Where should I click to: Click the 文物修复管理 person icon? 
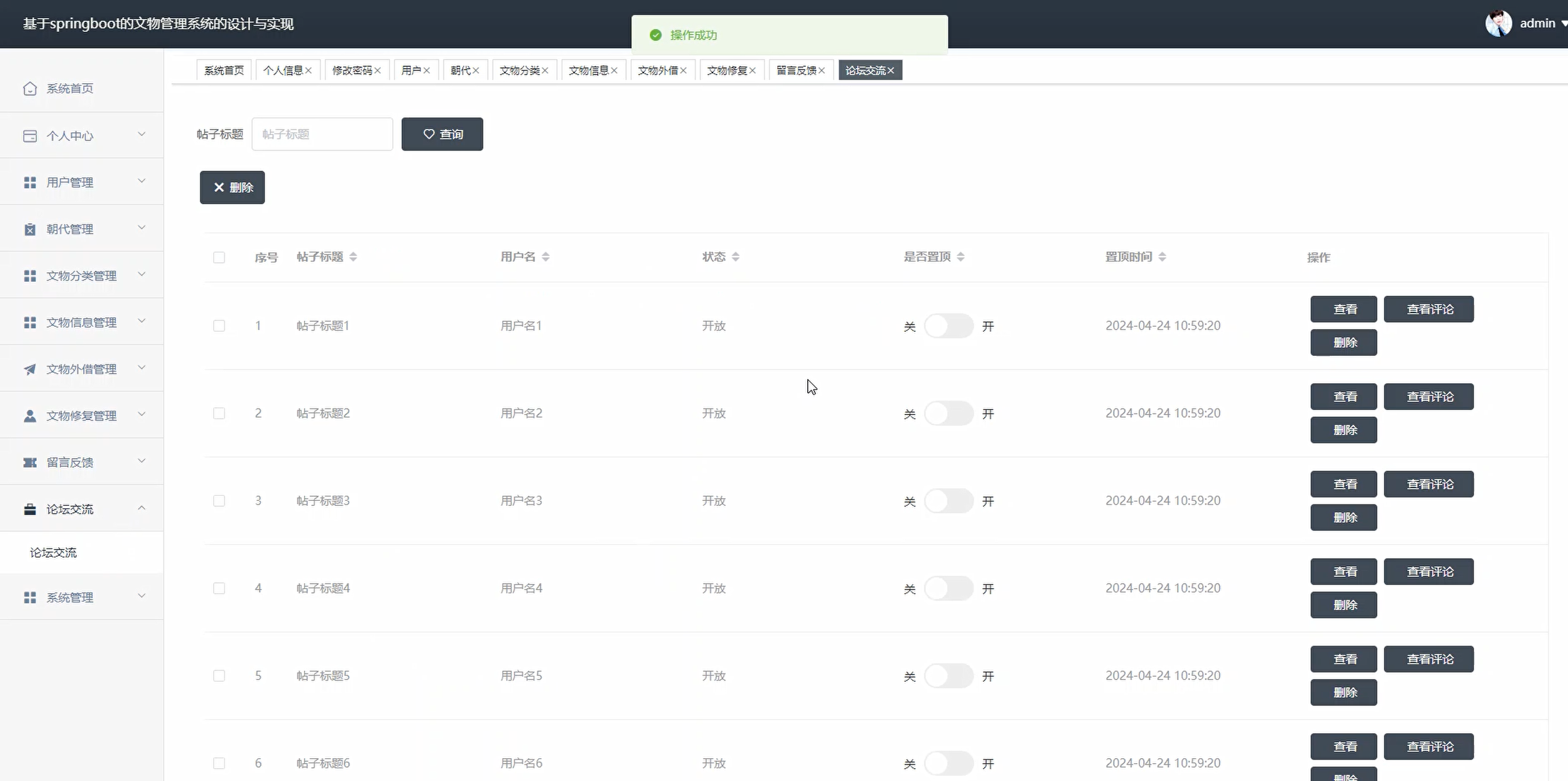coord(30,416)
